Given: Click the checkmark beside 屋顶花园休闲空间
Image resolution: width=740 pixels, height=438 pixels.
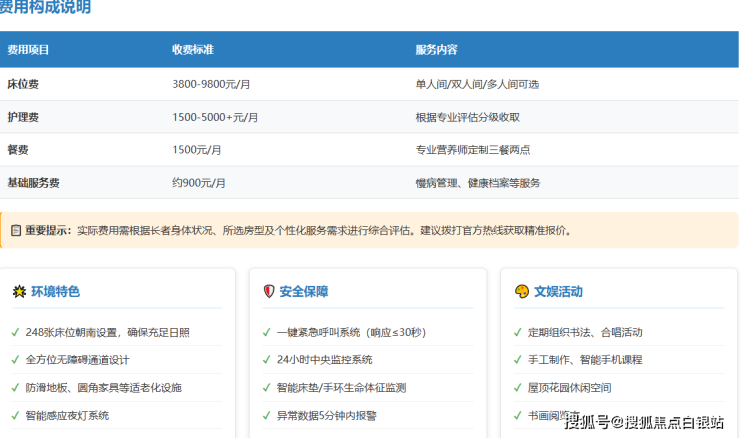Looking at the screenshot, I should tap(517, 387).
